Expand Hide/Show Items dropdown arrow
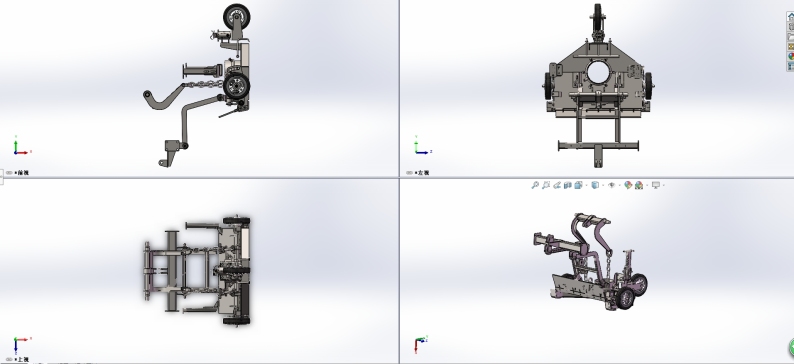This screenshot has height=364, width=794. [x=620, y=185]
